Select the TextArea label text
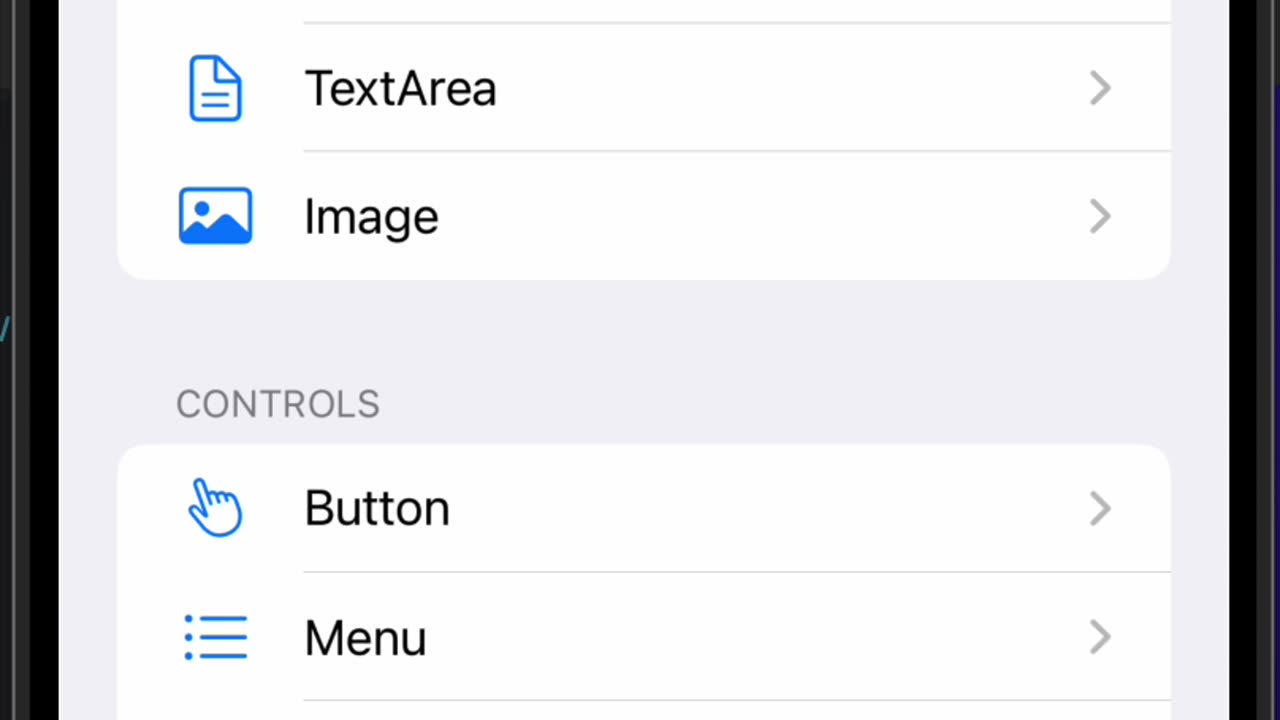Screen dimensions: 1280x720 (x=400, y=89)
